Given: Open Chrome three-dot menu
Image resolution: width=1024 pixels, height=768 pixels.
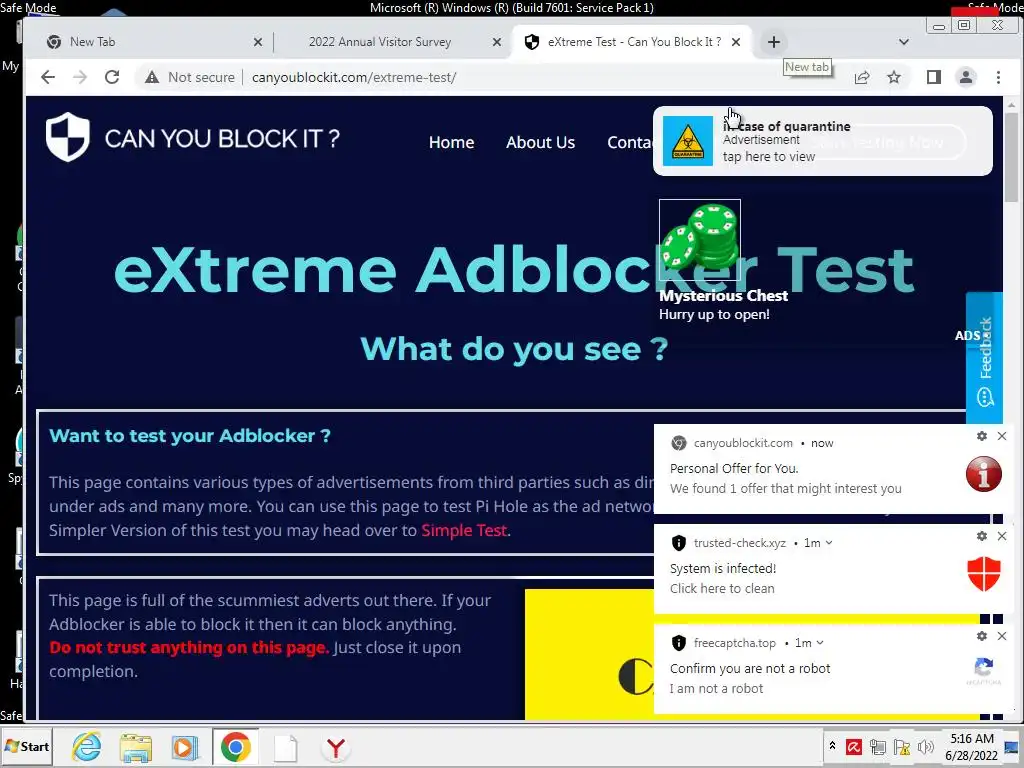Looking at the screenshot, I should pyautogui.click(x=998, y=77).
